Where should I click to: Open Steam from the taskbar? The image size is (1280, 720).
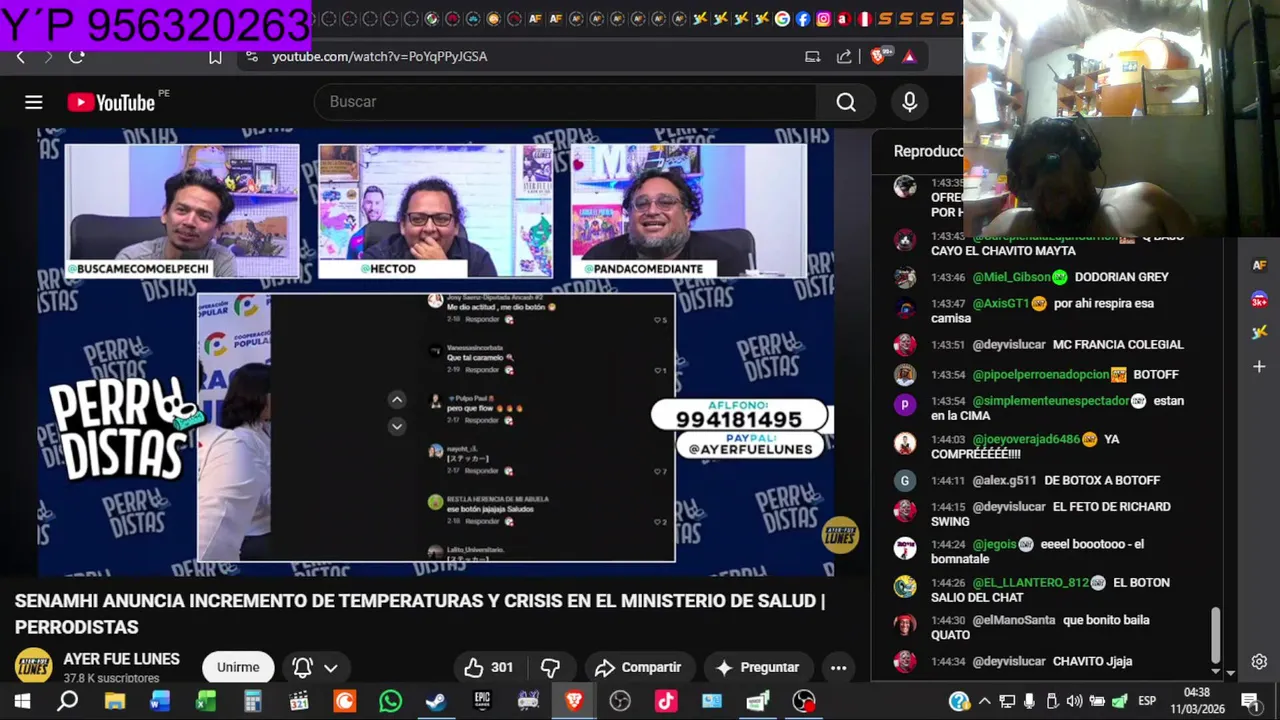coord(436,701)
